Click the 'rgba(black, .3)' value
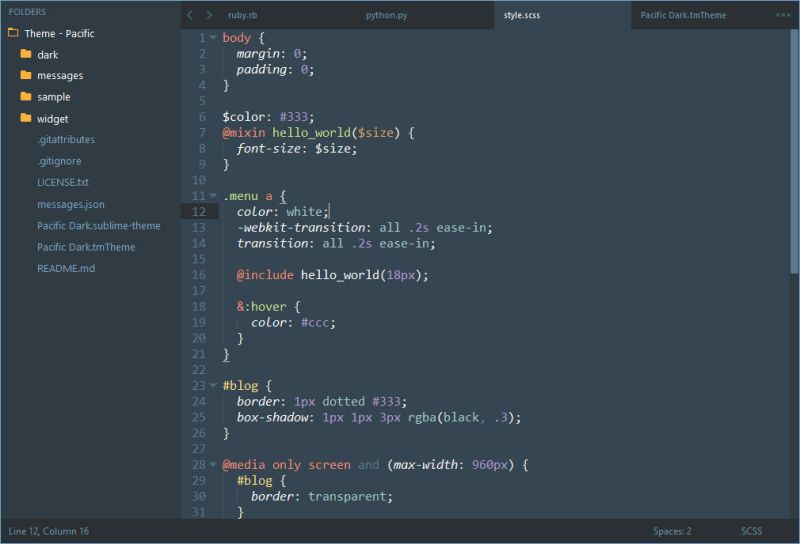 point(462,417)
